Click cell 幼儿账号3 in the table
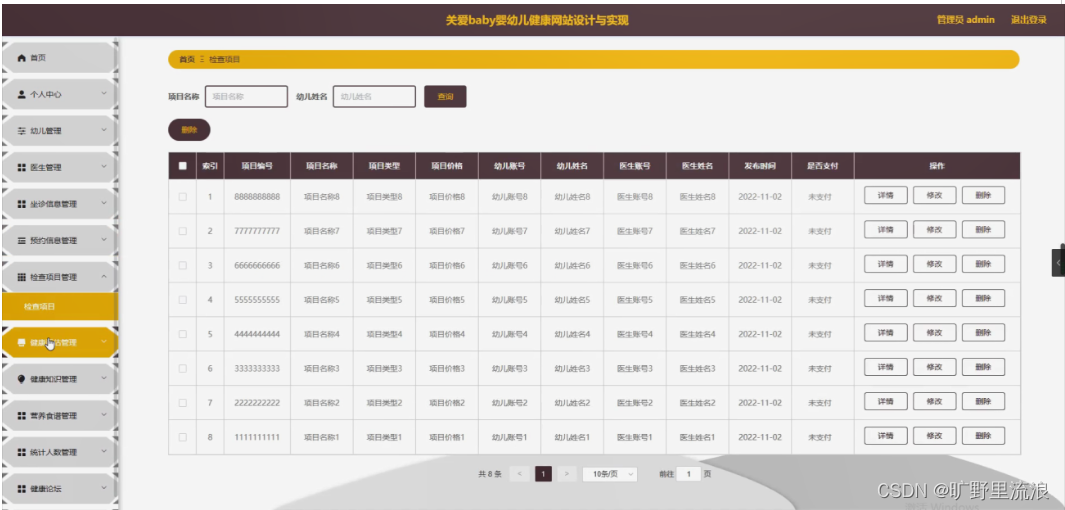The image size is (1065, 510). click(x=509, y=369)
